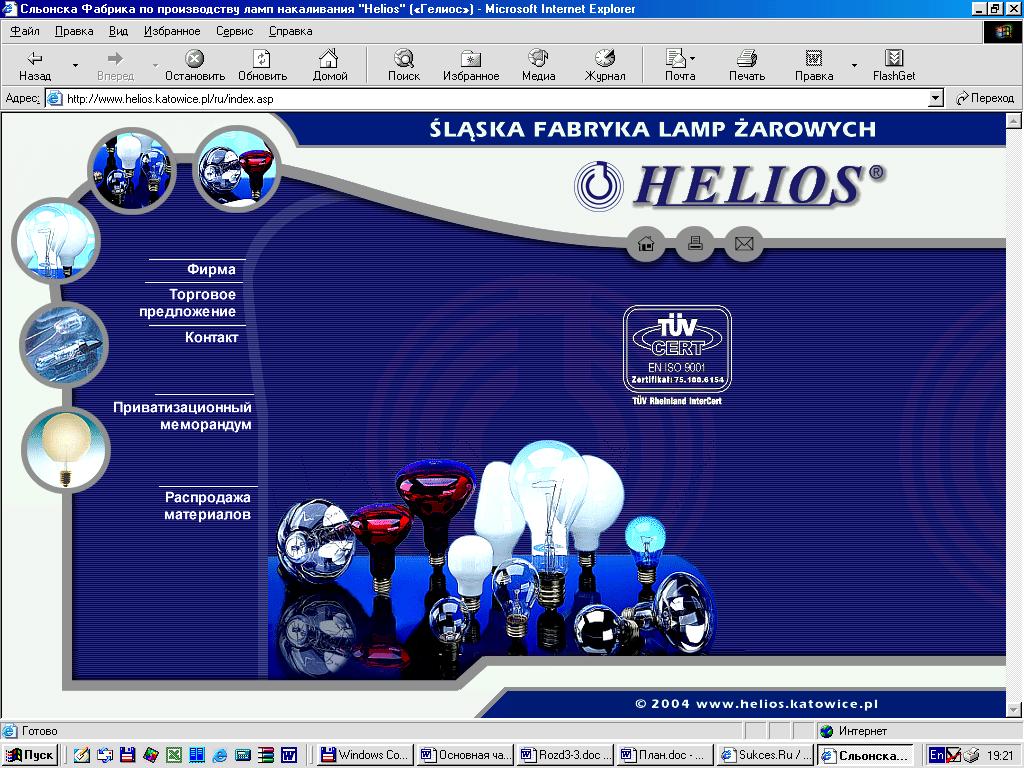Screen dimensions: 1024x768
Task: Click the Пуск start button
Action: pyautogui.click(x=29, y=755)
